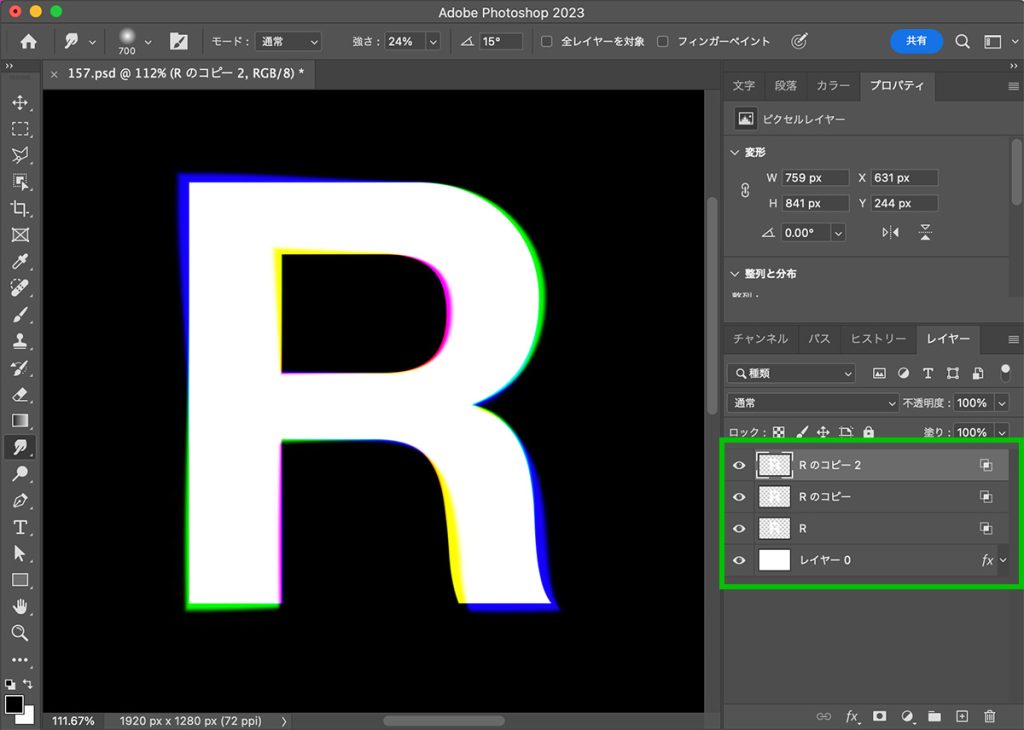Collapse the 変形 section in Properties
The image size is (1024, 730).
(x=736, y=152)
